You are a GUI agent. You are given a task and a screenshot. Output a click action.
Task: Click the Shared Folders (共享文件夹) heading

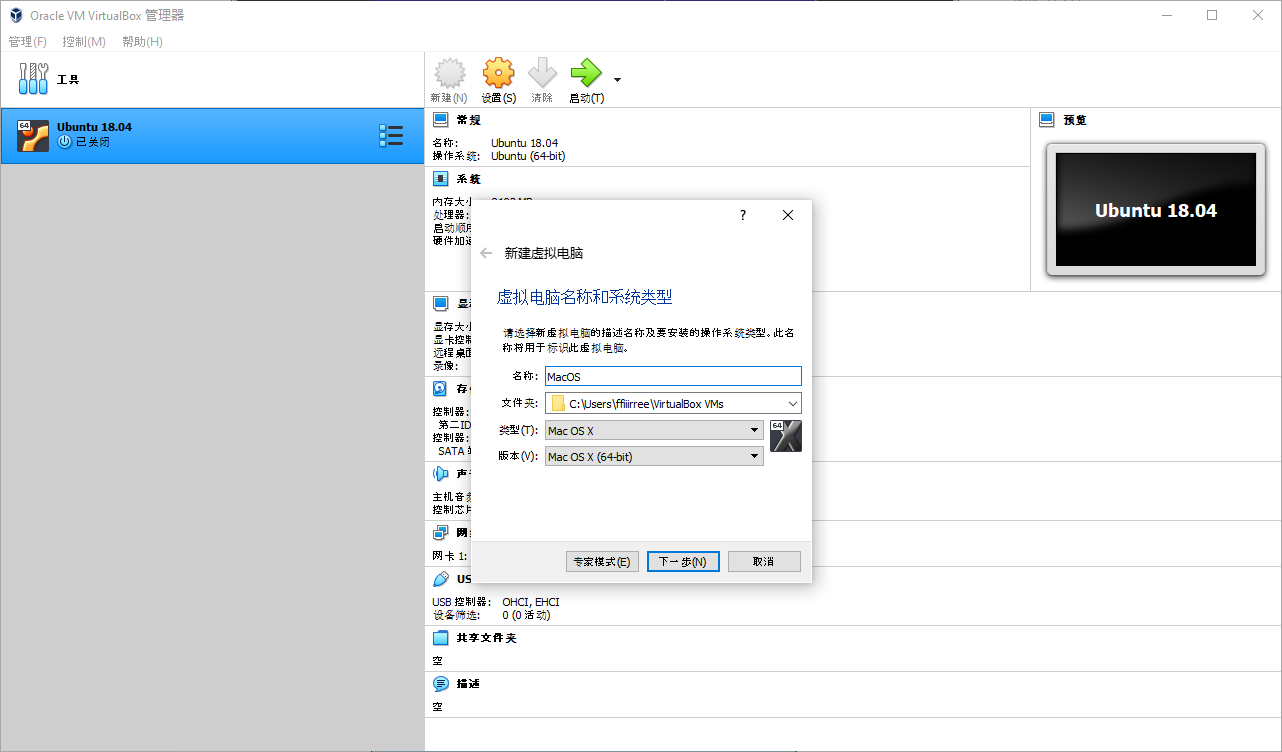tap(486, 638)
